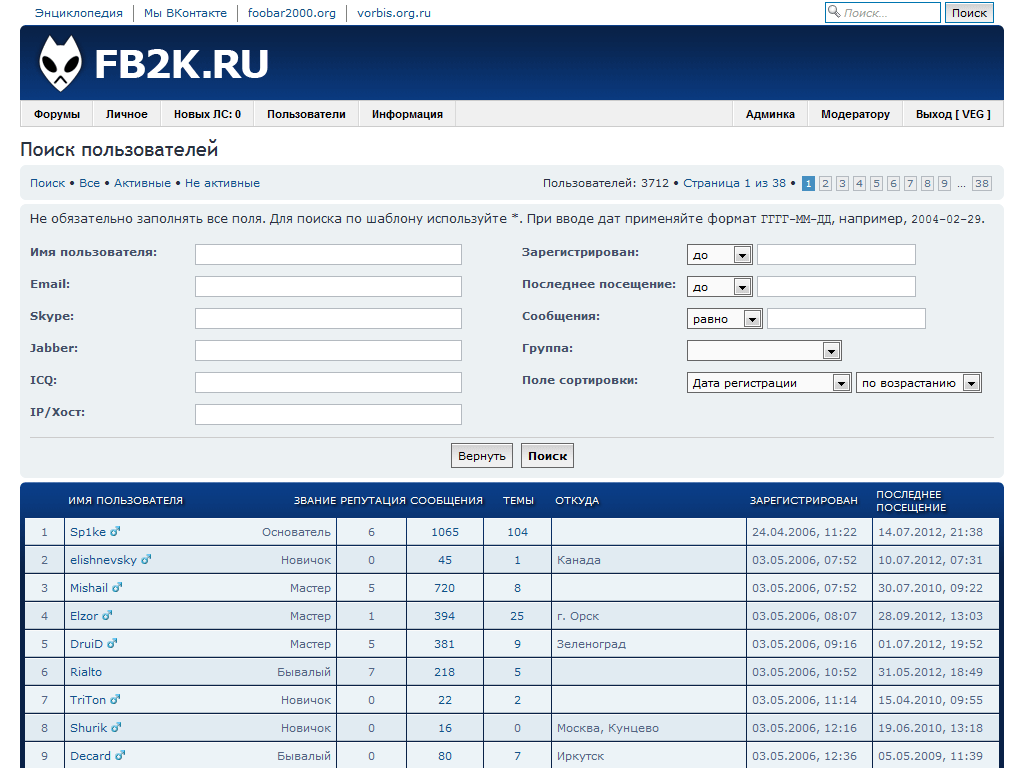The image size is (1024, 768).
Task: Click gender icon beside elishnevsky
Action: coord(146,560)
